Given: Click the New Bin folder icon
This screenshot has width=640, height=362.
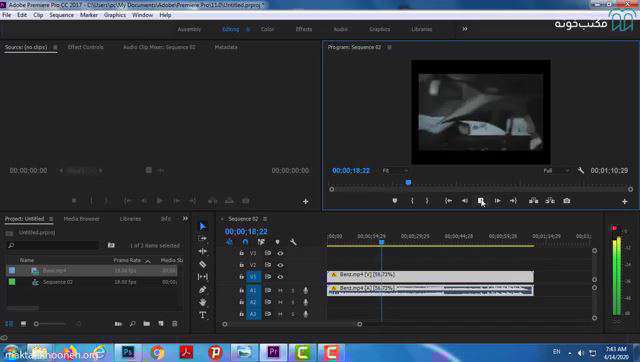Looking at the screenshot, I should click(x=147, y=324).
